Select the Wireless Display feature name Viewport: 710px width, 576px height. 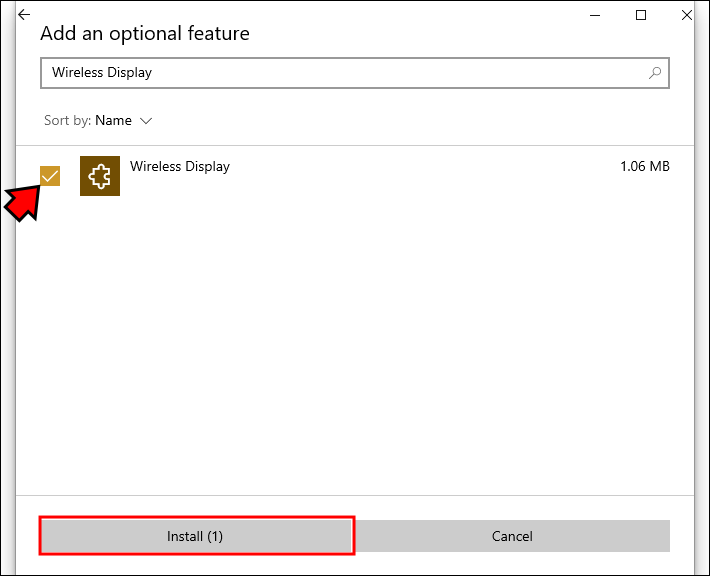click(180, 167)
